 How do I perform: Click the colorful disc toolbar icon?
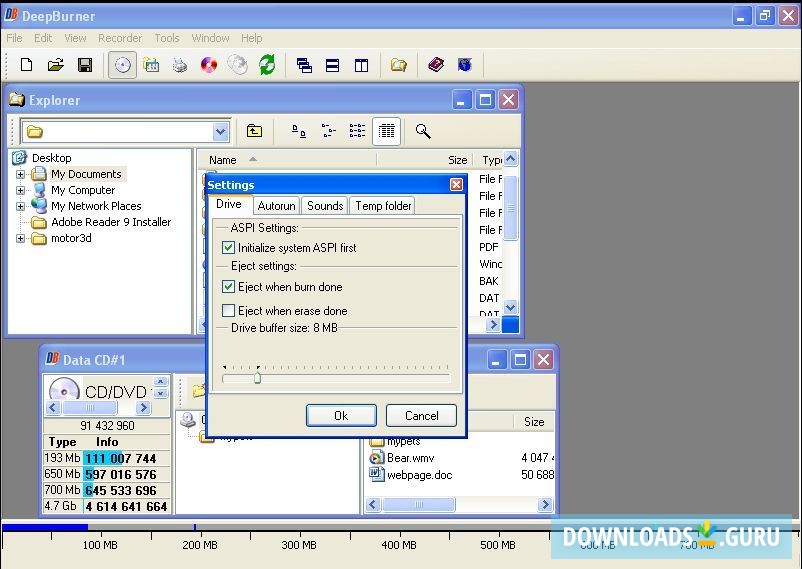click(209, 65)
